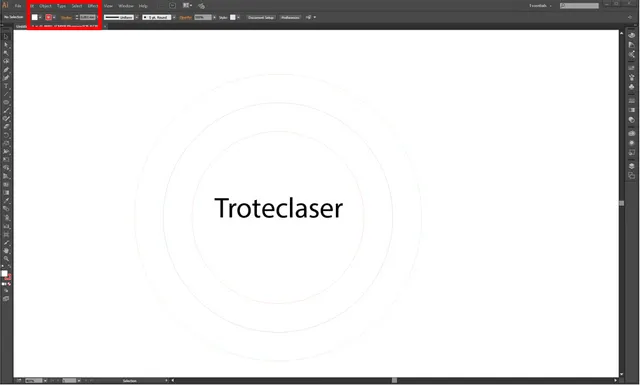Viewport: 640px width, 385px height.
Task: Open the View menu
Action: [x=108, y=6]
